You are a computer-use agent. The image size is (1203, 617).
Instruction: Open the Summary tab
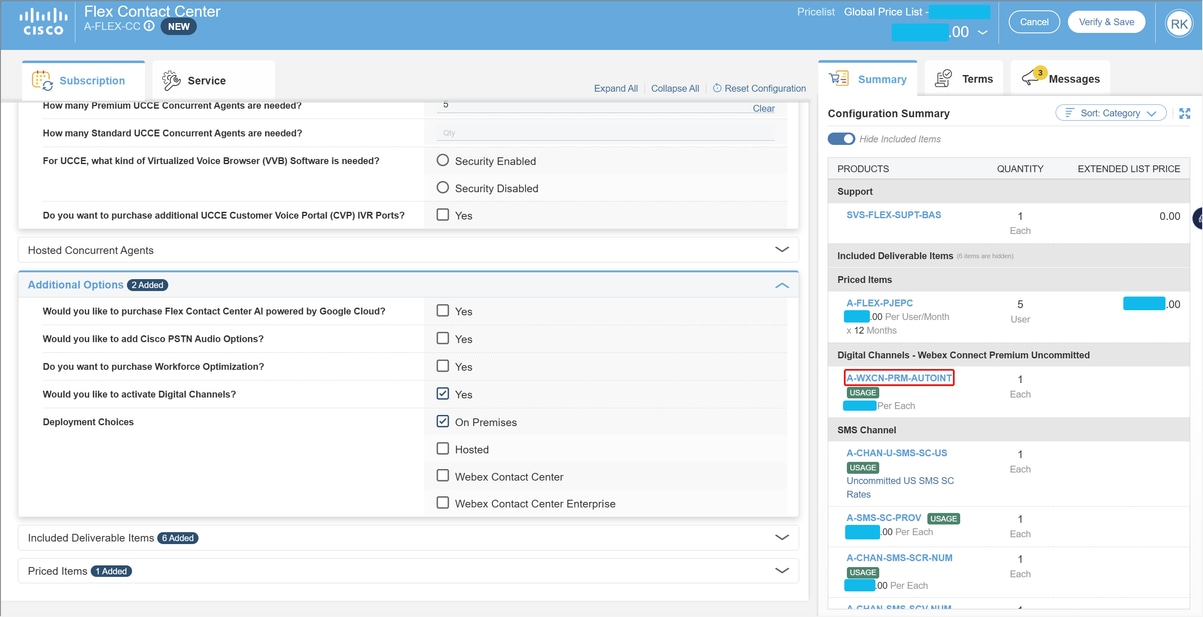coord(869,79)
